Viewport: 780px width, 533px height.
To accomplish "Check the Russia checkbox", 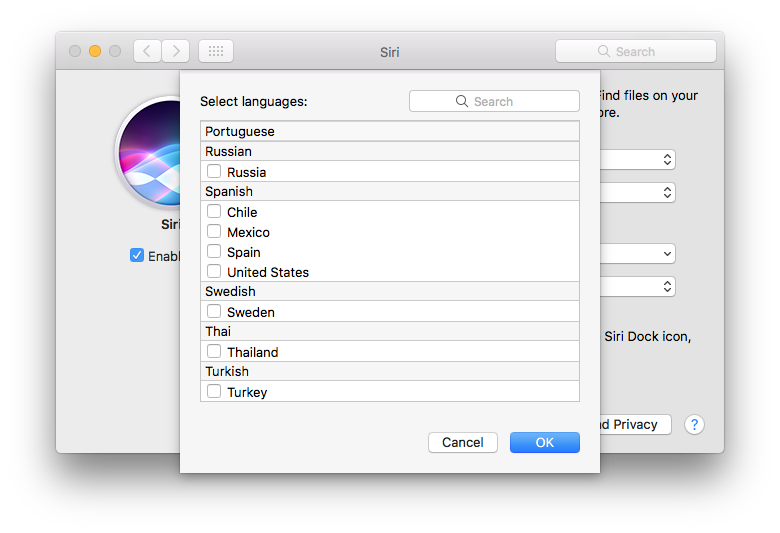I will click(214, 171).
